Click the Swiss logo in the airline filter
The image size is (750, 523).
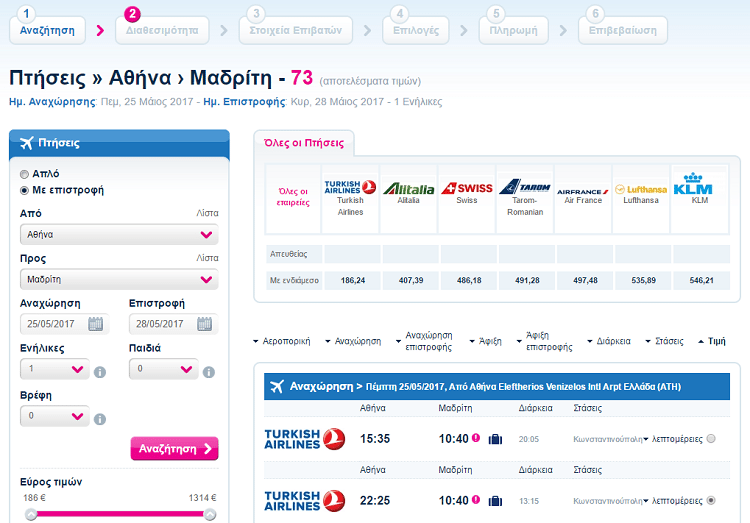click(x=467, y=188)
